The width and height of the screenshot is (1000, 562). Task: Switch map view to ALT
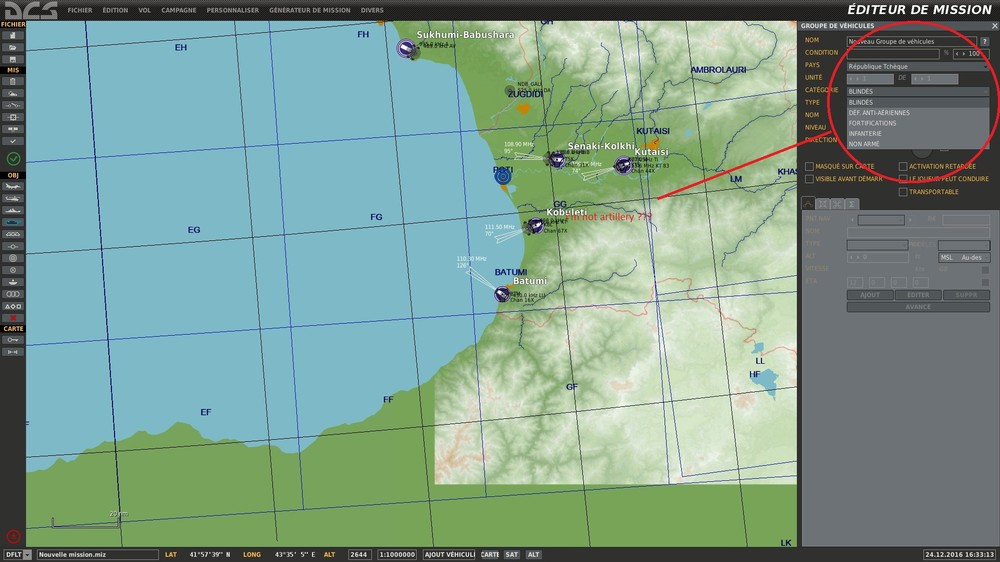pos(533,555)
